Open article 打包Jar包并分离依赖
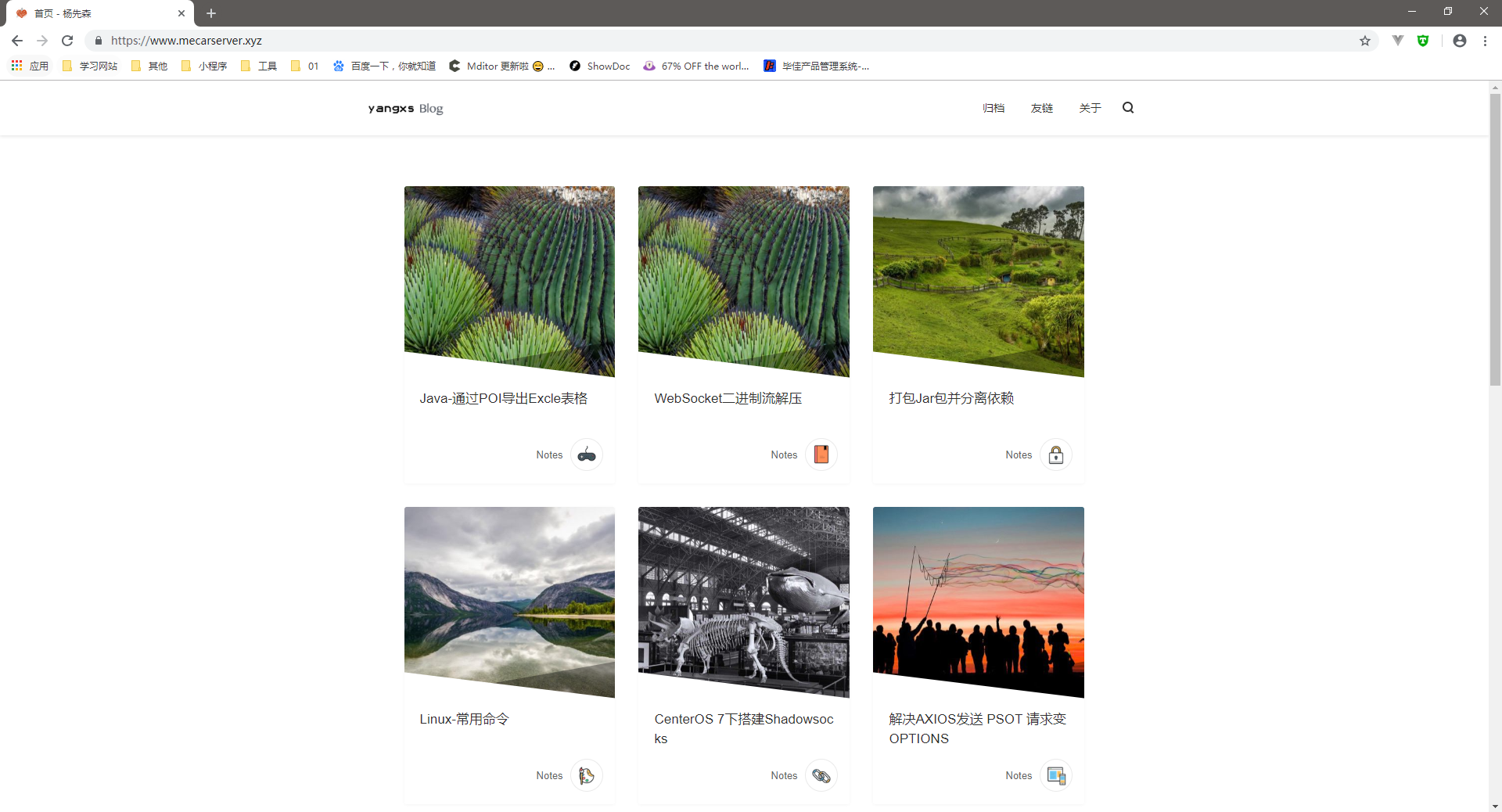Image resolution: width=1502 pixels, height=812 pixels. [951, 398]
